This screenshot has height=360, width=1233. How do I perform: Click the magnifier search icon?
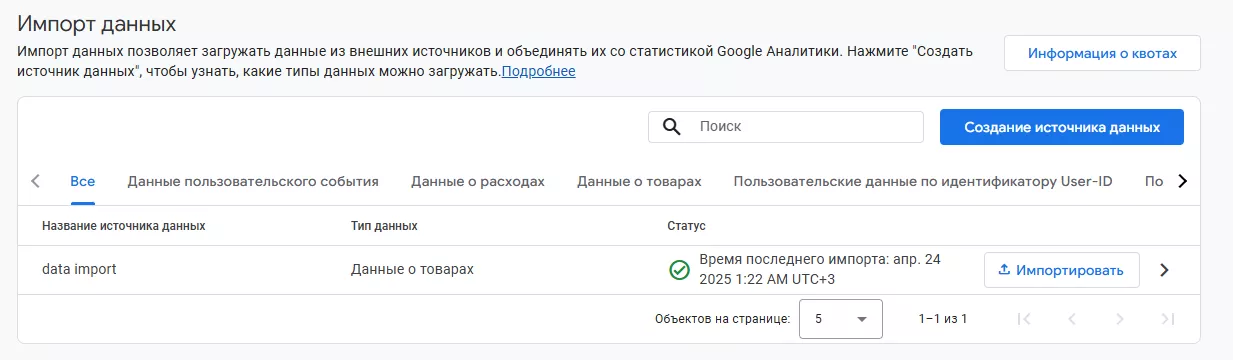[x=673, y=127]
